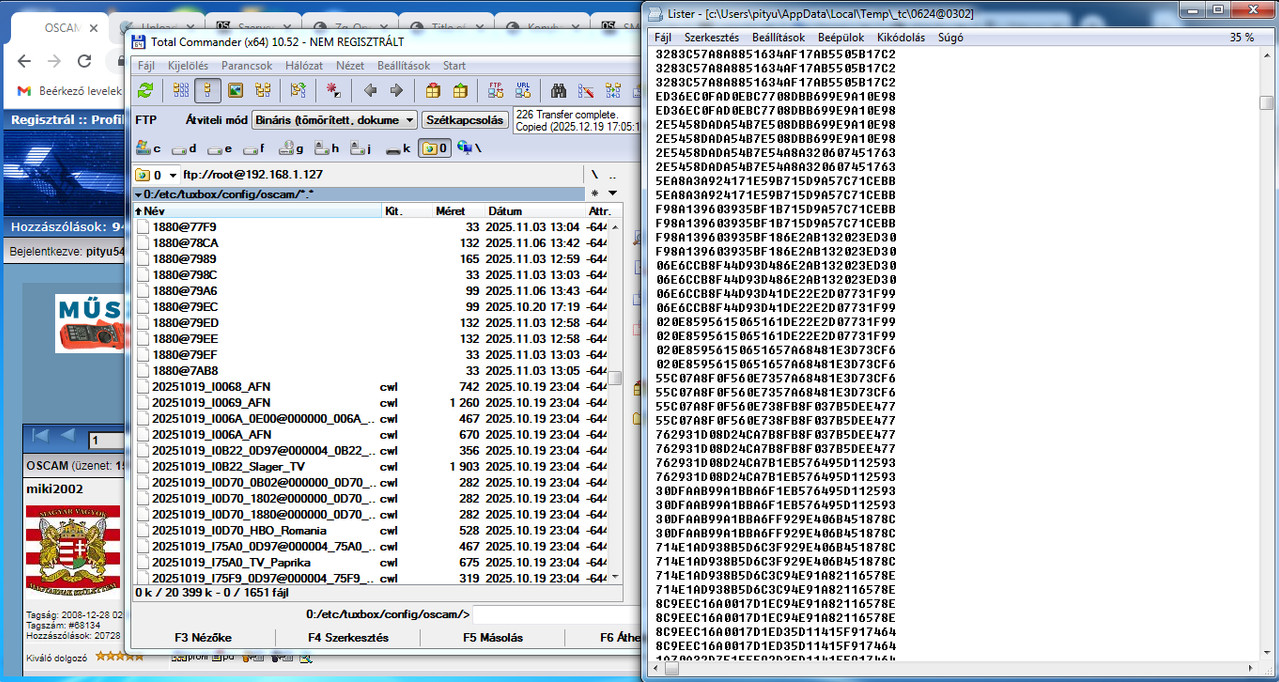Viewport: 1279px width, 682px height.
Task: Switch to drive k
Action: (x=396, y=148)
